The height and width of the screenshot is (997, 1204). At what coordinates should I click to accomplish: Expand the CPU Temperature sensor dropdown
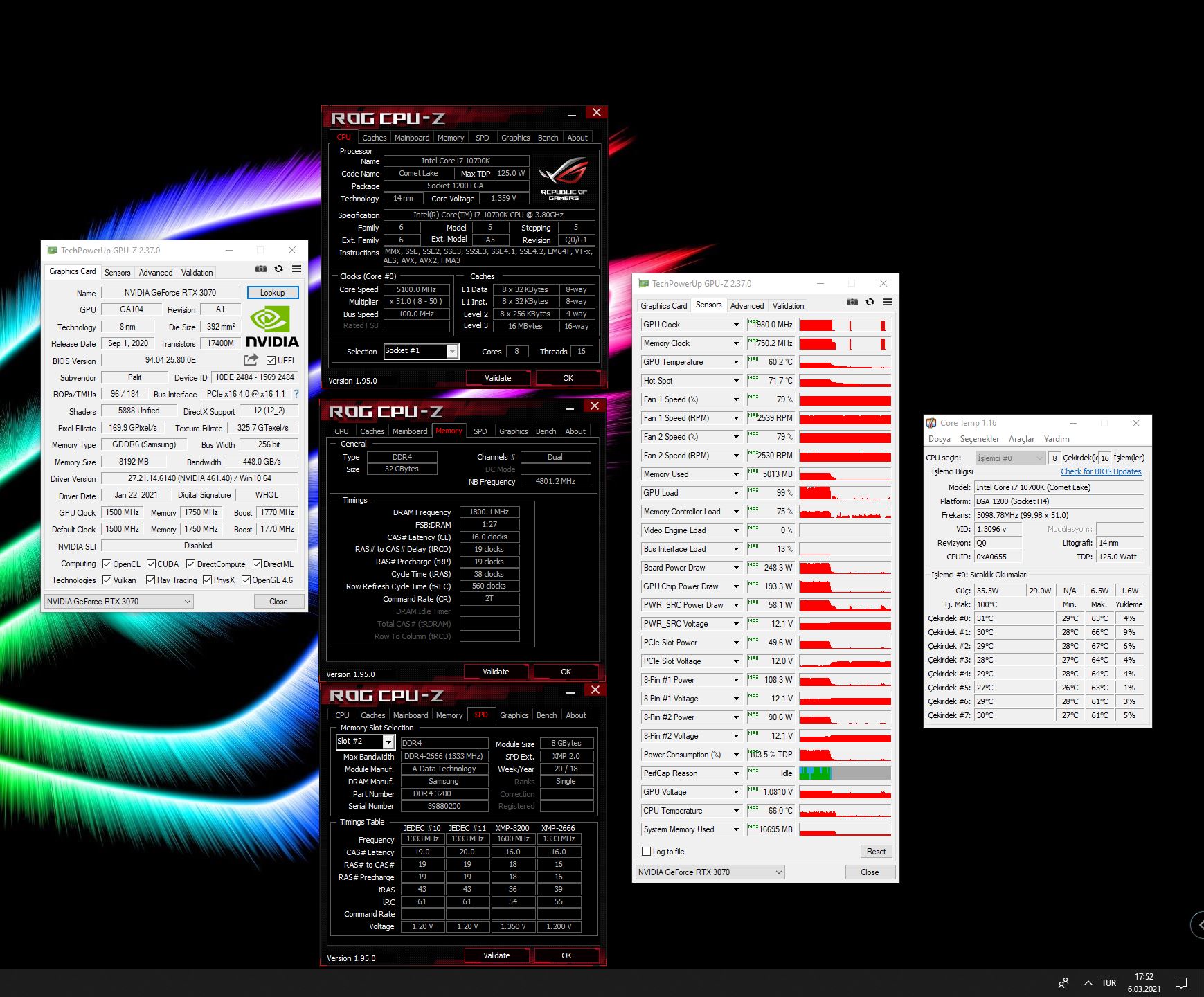point(736,811)
